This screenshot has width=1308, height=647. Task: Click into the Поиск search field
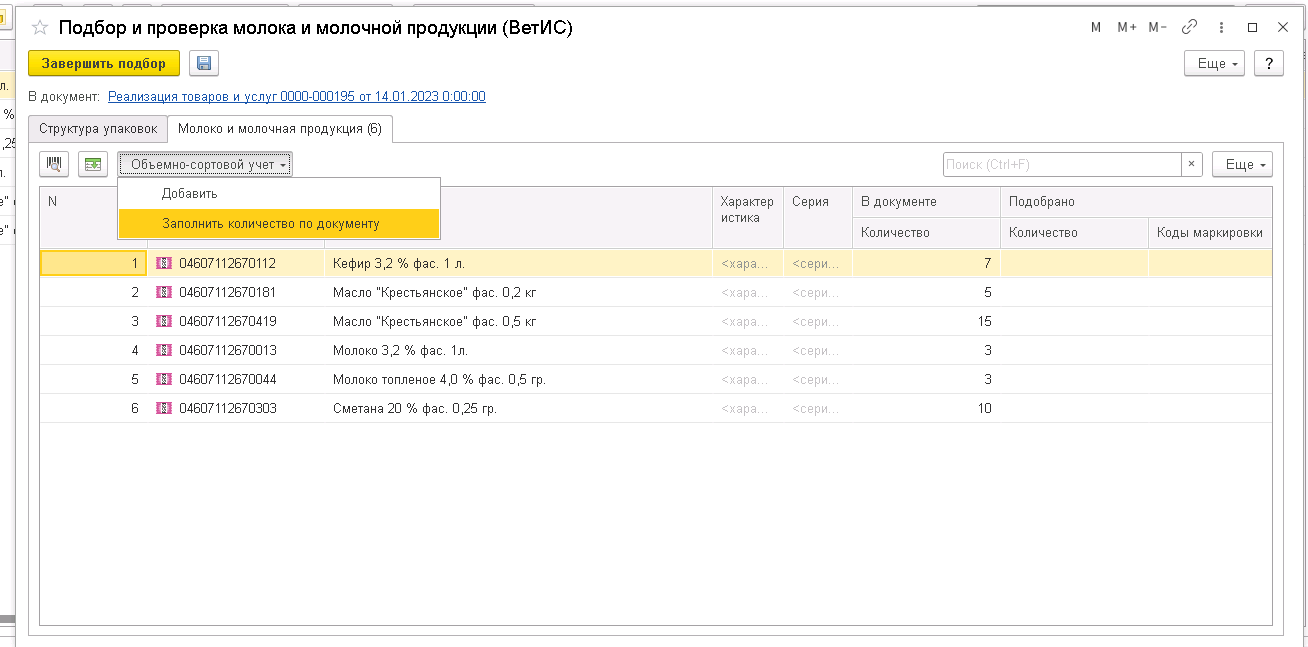coord(1060,164)
